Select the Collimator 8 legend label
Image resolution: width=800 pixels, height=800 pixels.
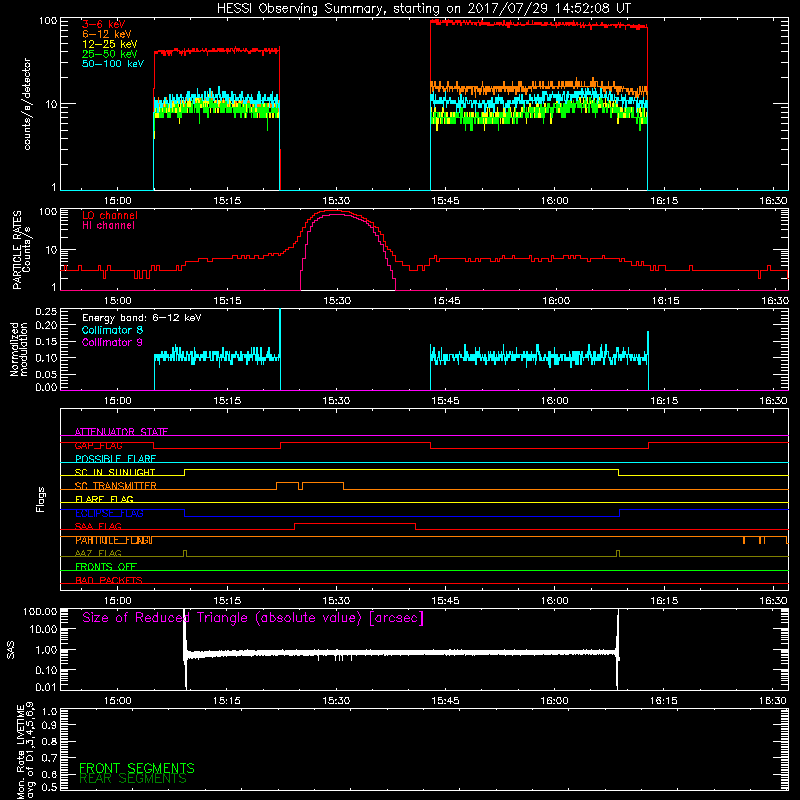[x=112, y=330]
